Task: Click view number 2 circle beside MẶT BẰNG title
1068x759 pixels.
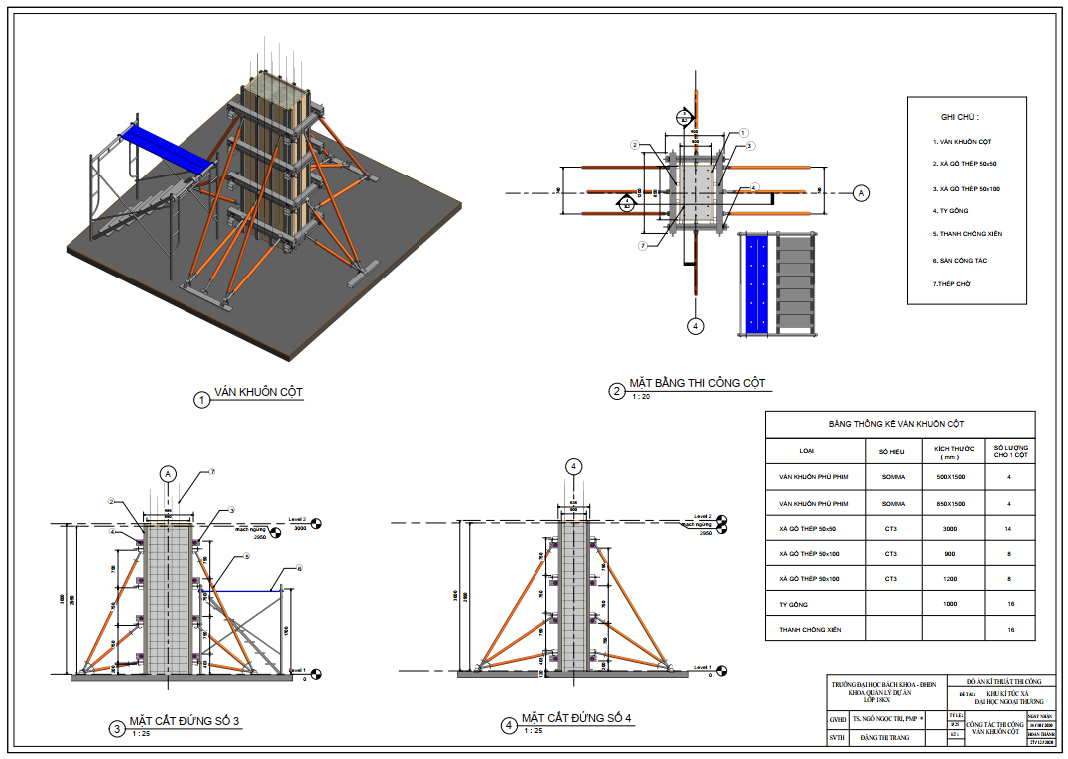Action: click(x=617, y=392)
